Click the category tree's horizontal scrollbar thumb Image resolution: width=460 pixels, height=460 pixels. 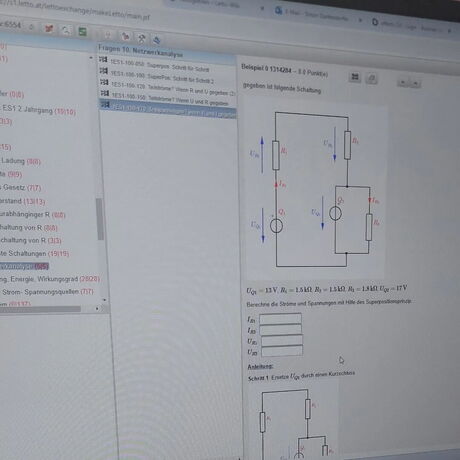pos(40,309)
